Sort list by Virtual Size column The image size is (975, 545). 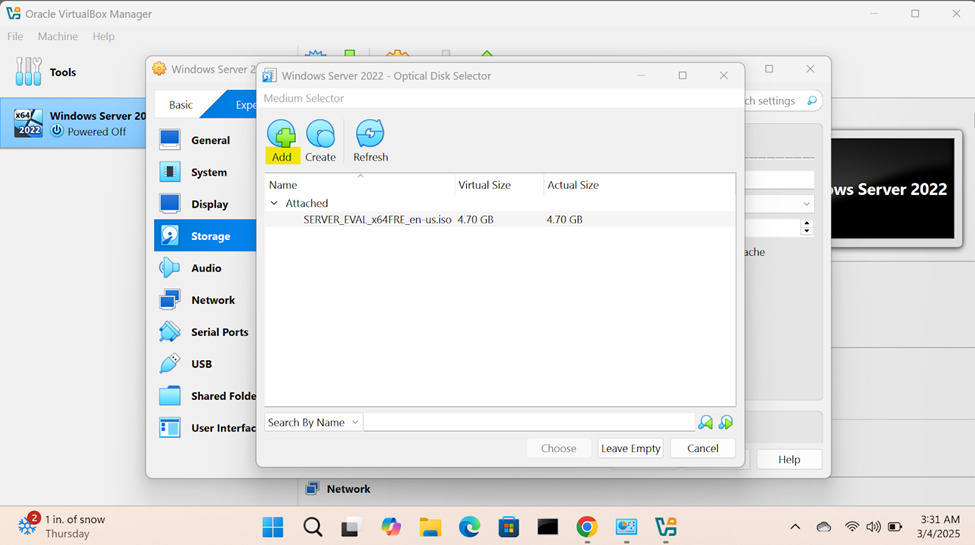[x=499, y=185]
